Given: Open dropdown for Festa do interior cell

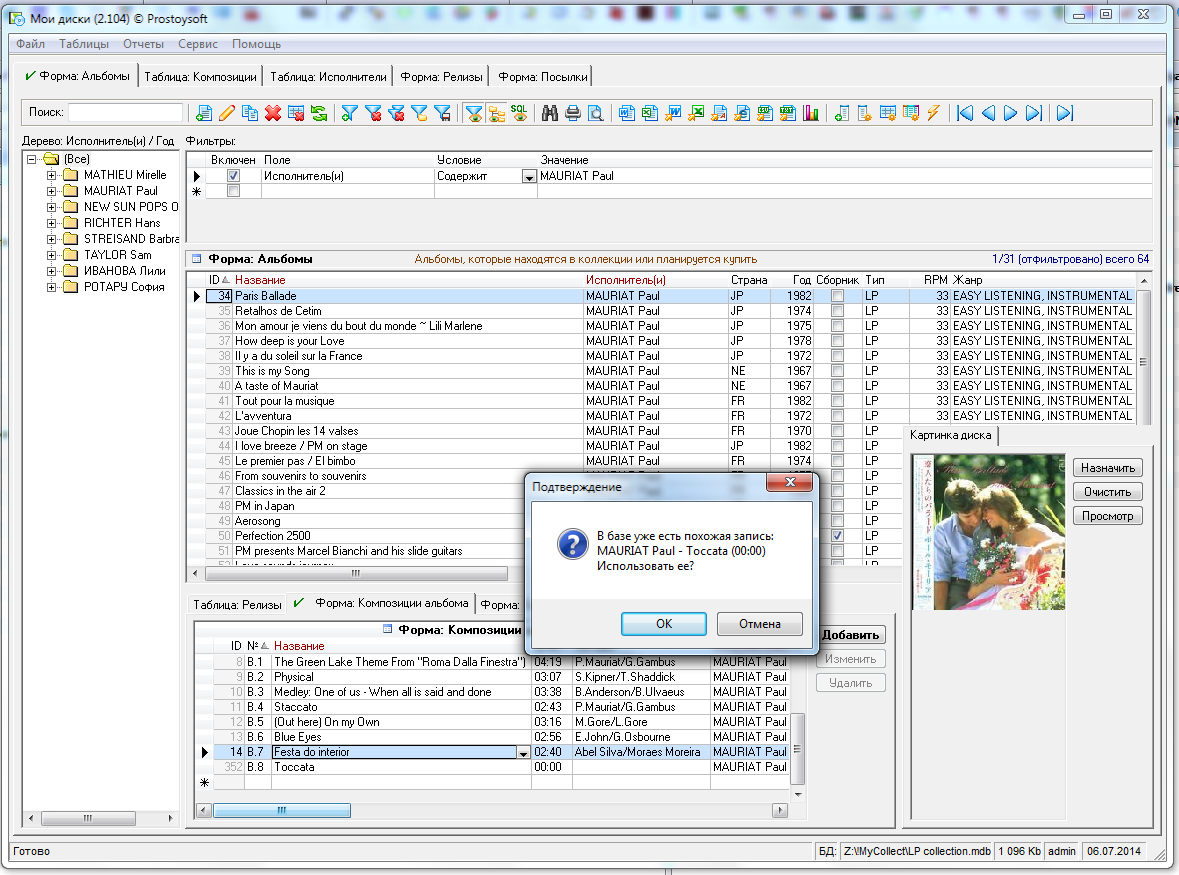Looking at the screenshot, I should (523, 753).
